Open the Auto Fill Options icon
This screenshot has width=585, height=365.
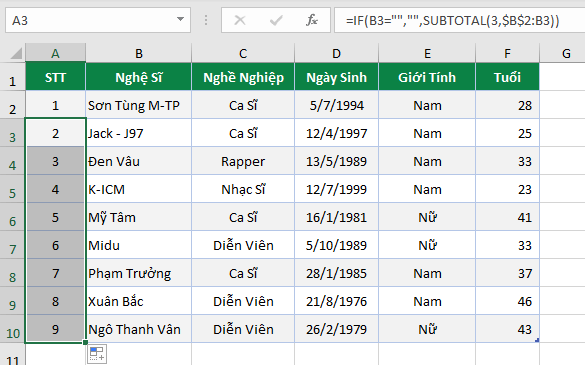(x=97, y=354)
